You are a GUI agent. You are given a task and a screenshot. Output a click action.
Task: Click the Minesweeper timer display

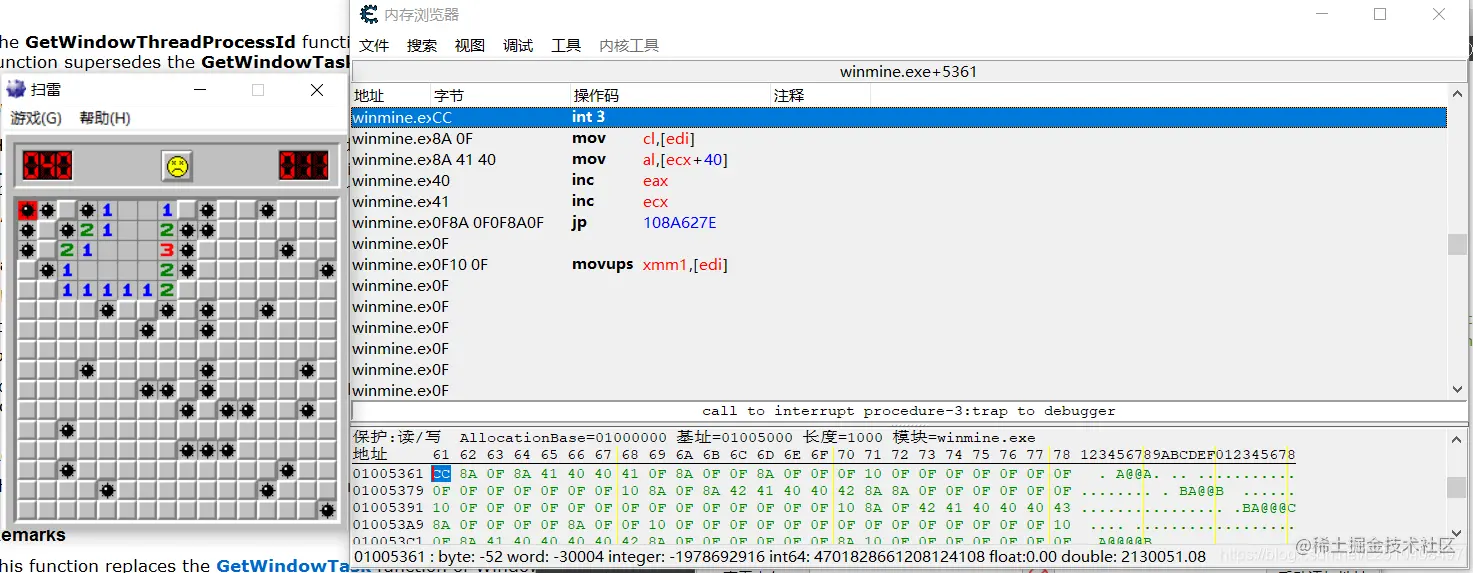pyautogui.click(x=304, y=165)
